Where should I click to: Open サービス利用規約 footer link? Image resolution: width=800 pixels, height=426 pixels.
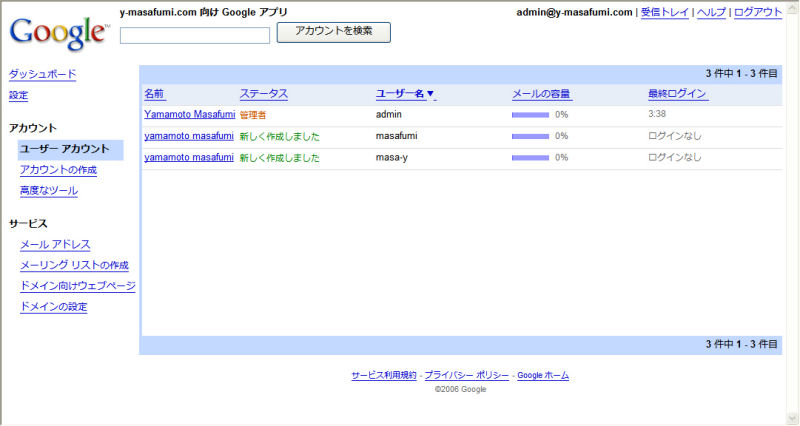pos(384,375)
